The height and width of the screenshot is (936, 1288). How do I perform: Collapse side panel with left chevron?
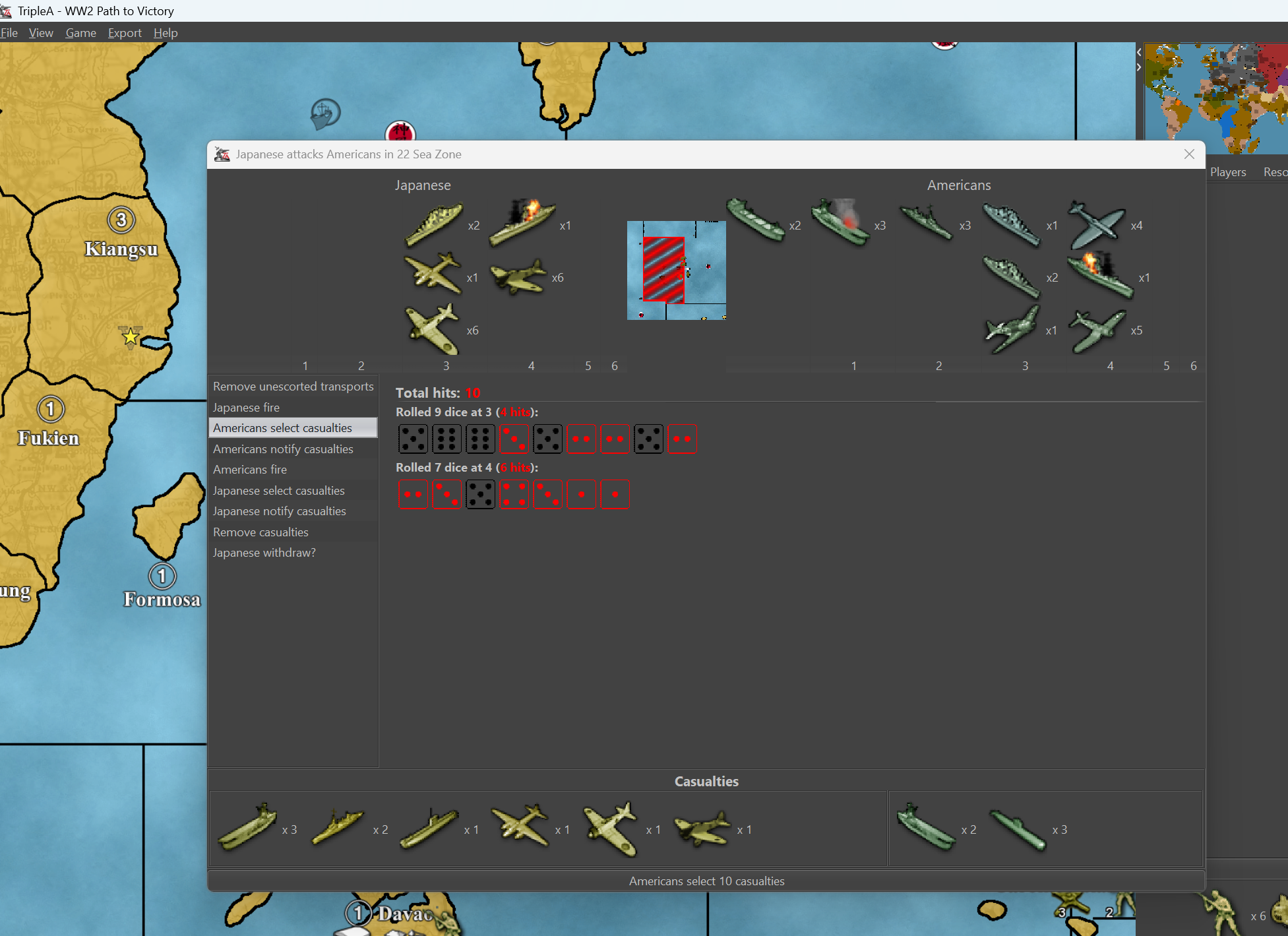coord(1139,52)
